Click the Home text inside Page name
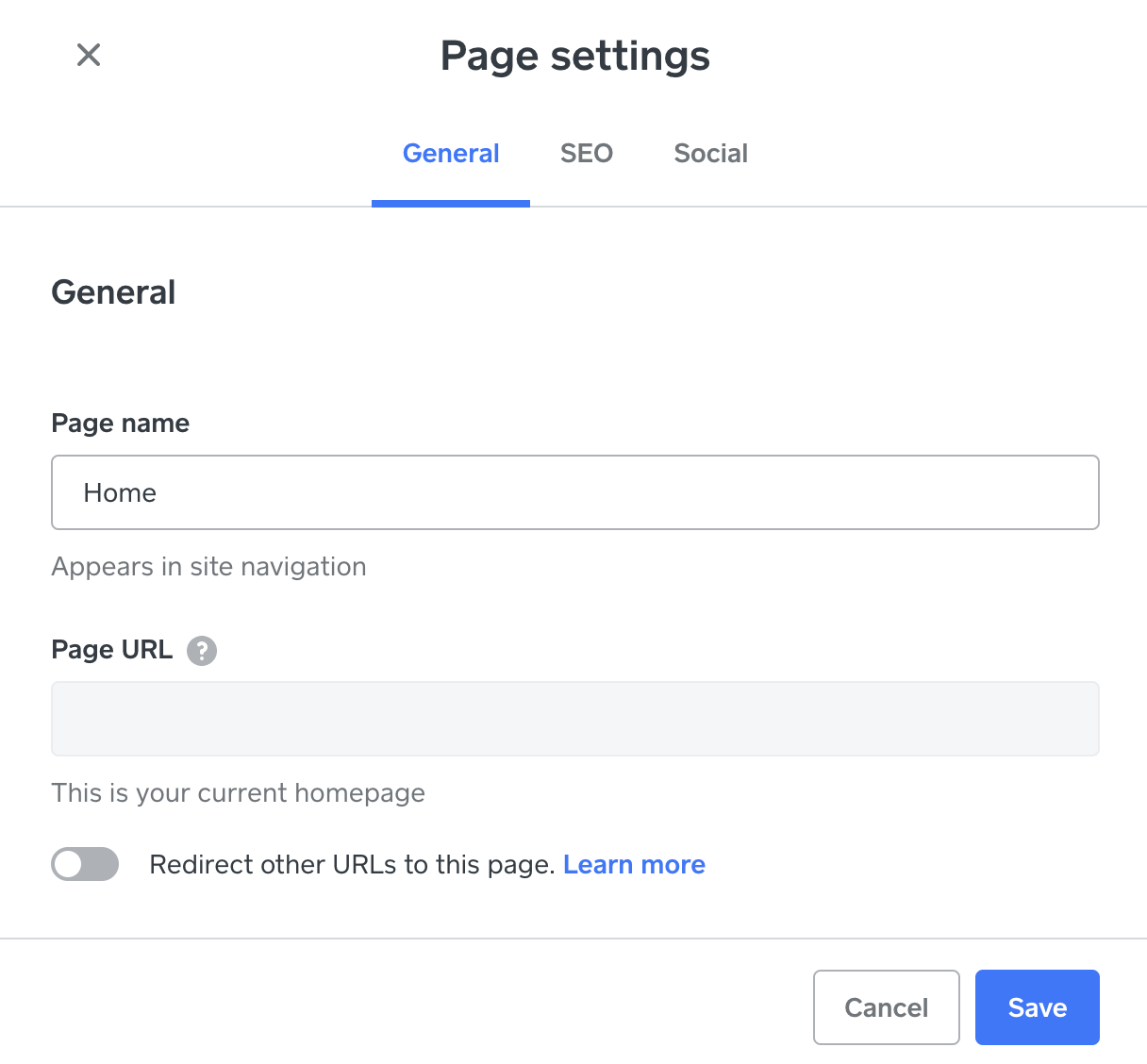Screen dimensions: 1147x1064 120,493
